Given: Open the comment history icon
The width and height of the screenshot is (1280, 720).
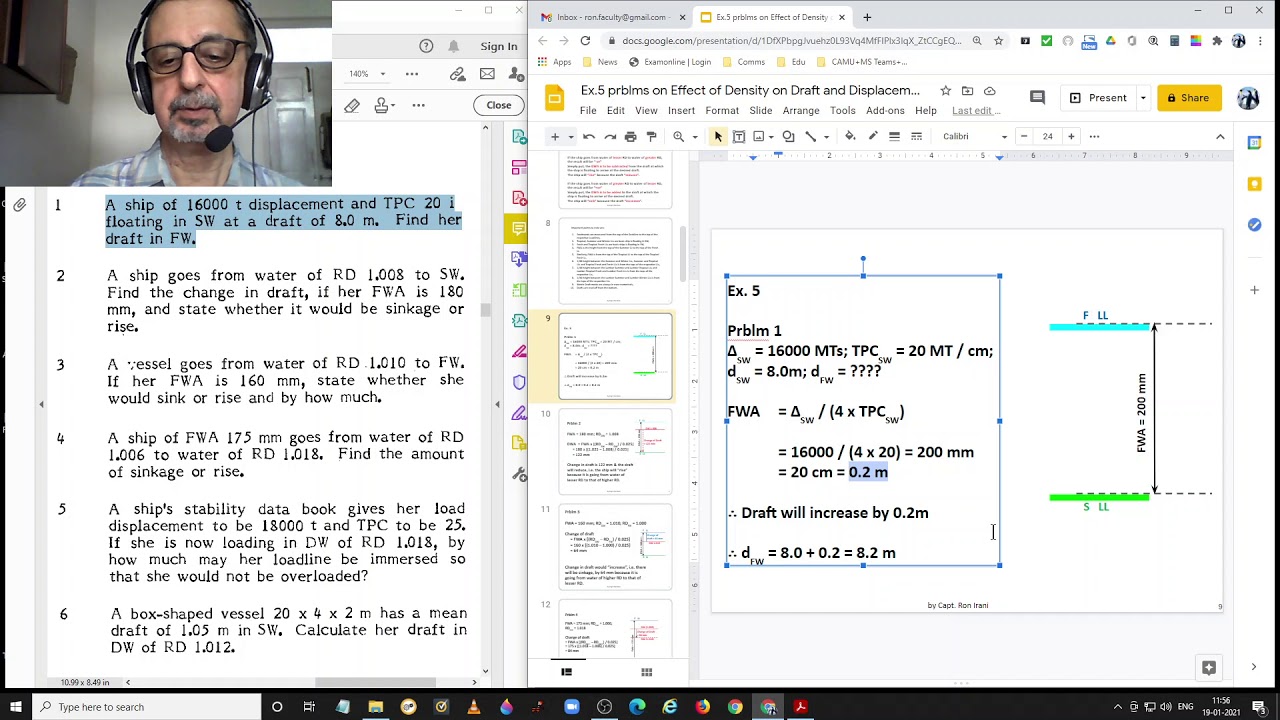Looking at the screenshot, I should tap(1037, 98).
